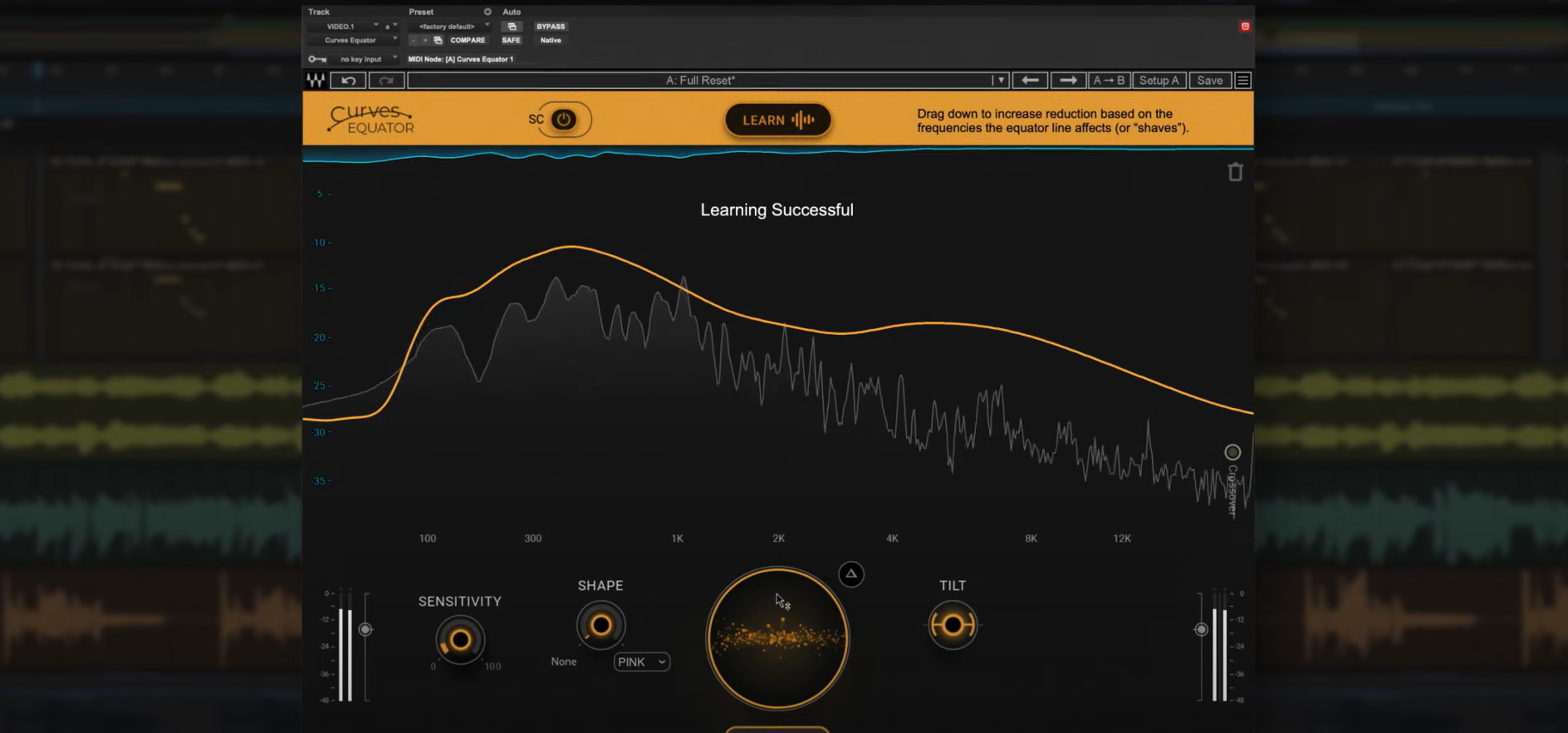Viewport: 1568px width, 733px height.
Task: Click the LEARN button
Action: [777, 120]
